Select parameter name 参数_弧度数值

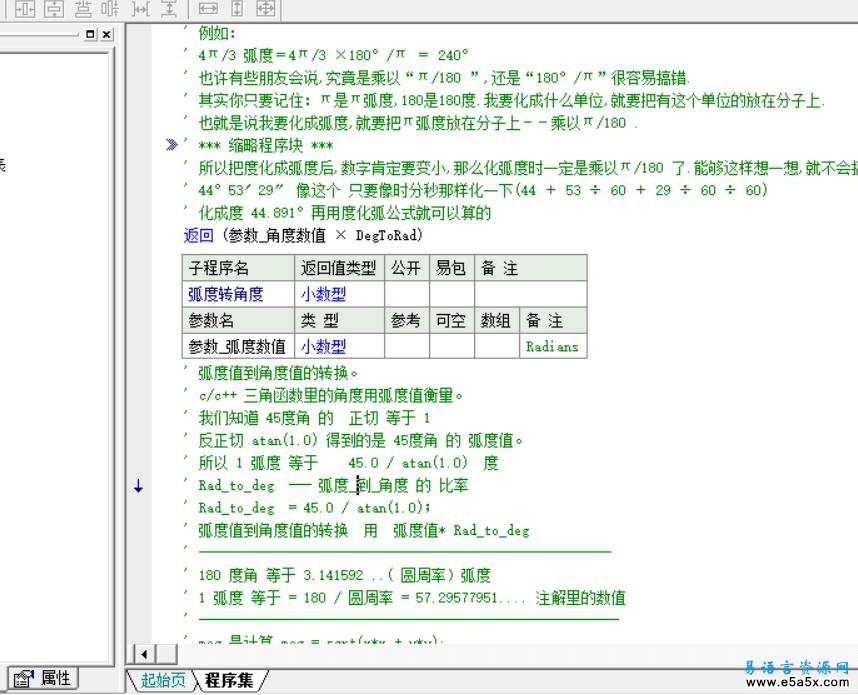pyautogui.click(x=238, y=346)
